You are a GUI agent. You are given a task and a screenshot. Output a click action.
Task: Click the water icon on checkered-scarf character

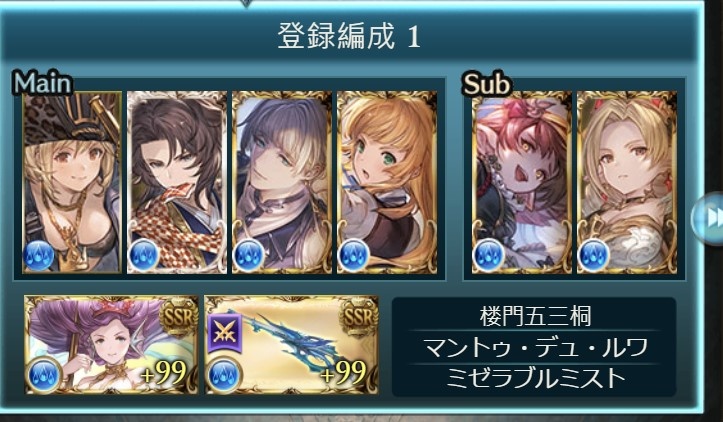pyautogui.click(x=144, y=255)
